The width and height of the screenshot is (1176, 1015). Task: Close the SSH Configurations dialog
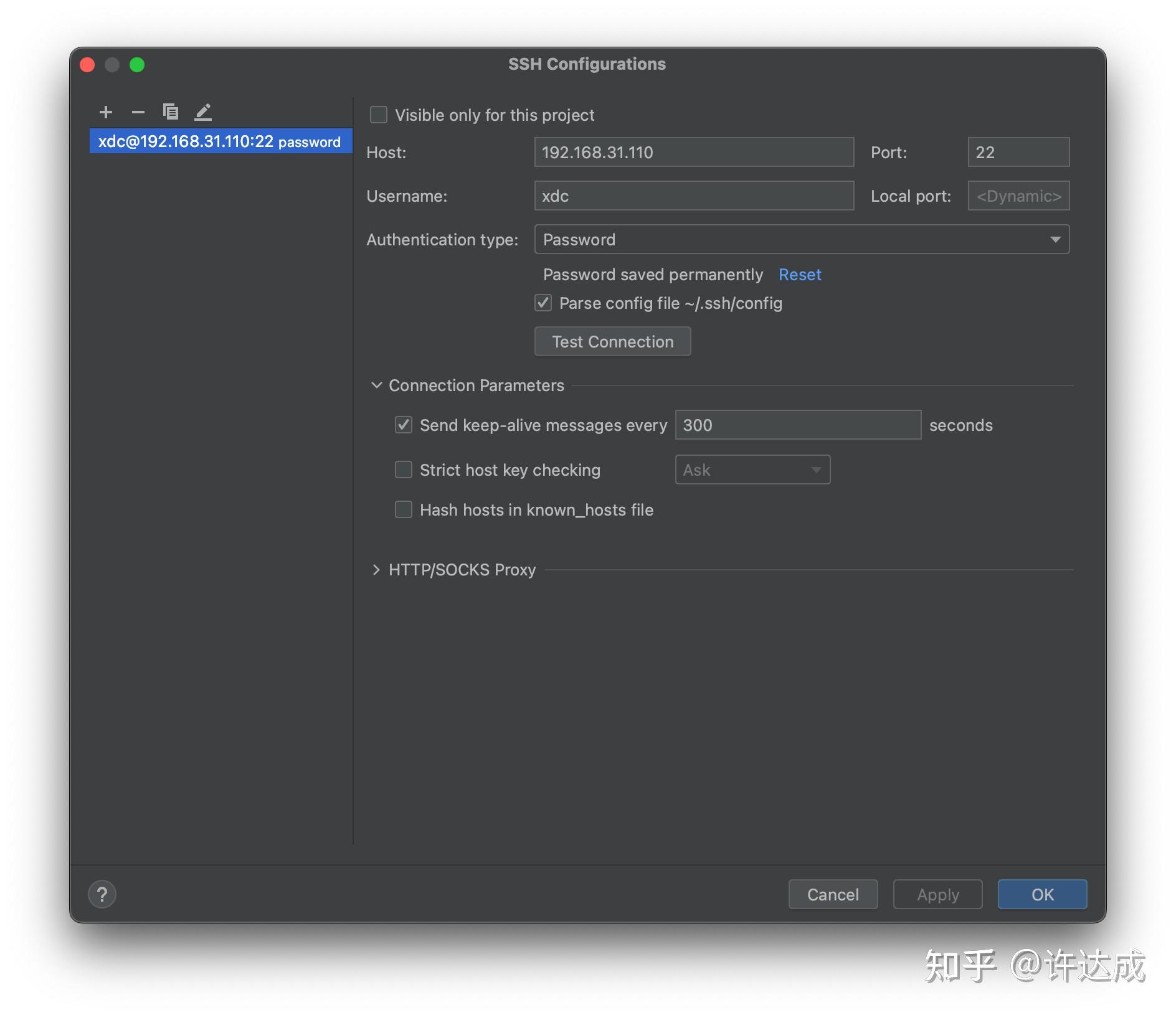pyautogui.click(x=87, y=65)
